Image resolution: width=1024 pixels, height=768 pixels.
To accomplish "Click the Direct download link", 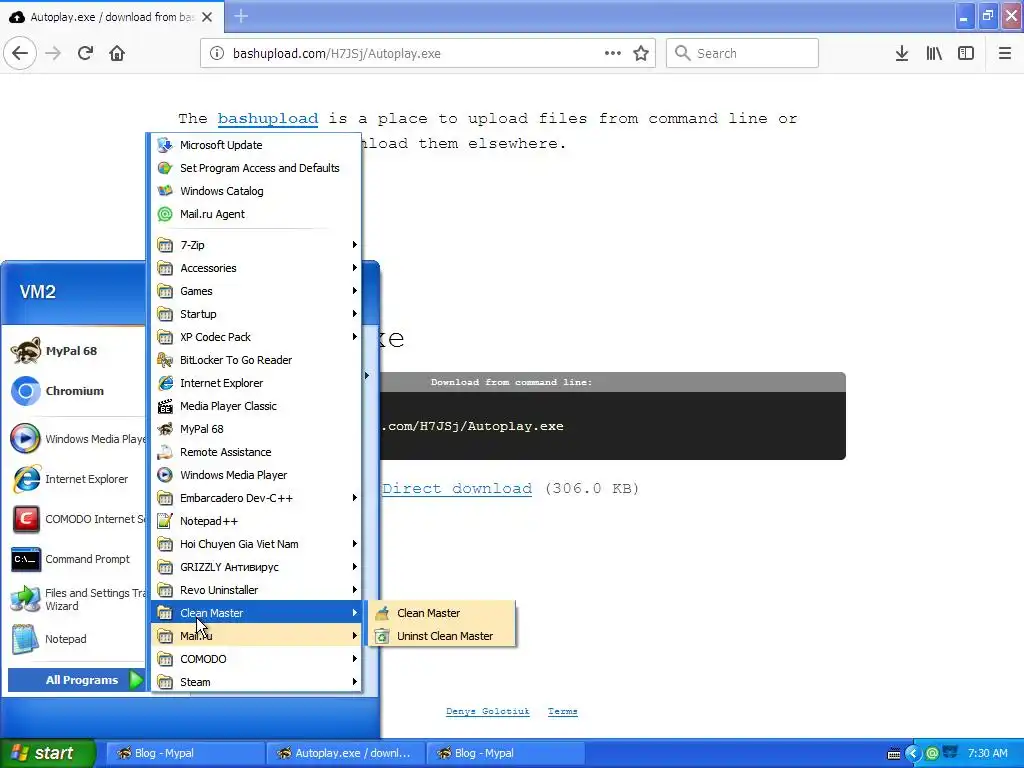I will [457, 488].
